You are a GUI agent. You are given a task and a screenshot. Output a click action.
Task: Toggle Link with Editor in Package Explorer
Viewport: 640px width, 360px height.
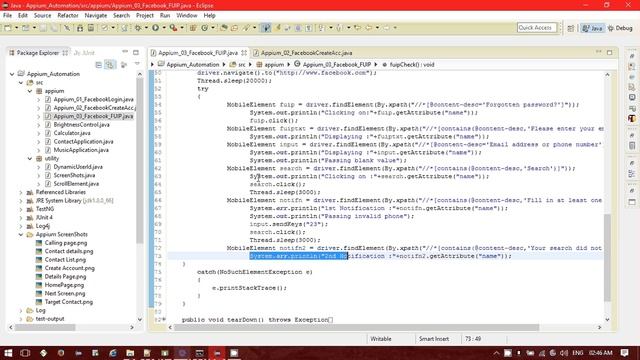point(110,65)
